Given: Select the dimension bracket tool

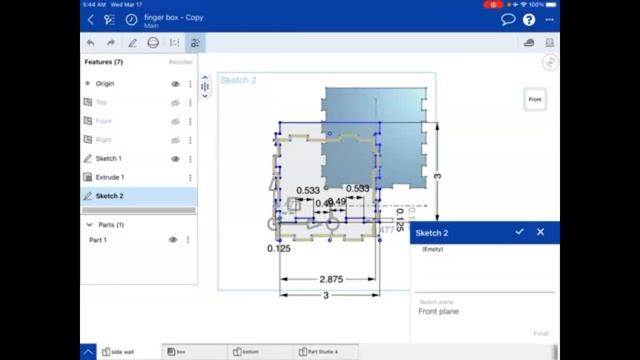Looking at the screenshot, I should pos(174,43).
